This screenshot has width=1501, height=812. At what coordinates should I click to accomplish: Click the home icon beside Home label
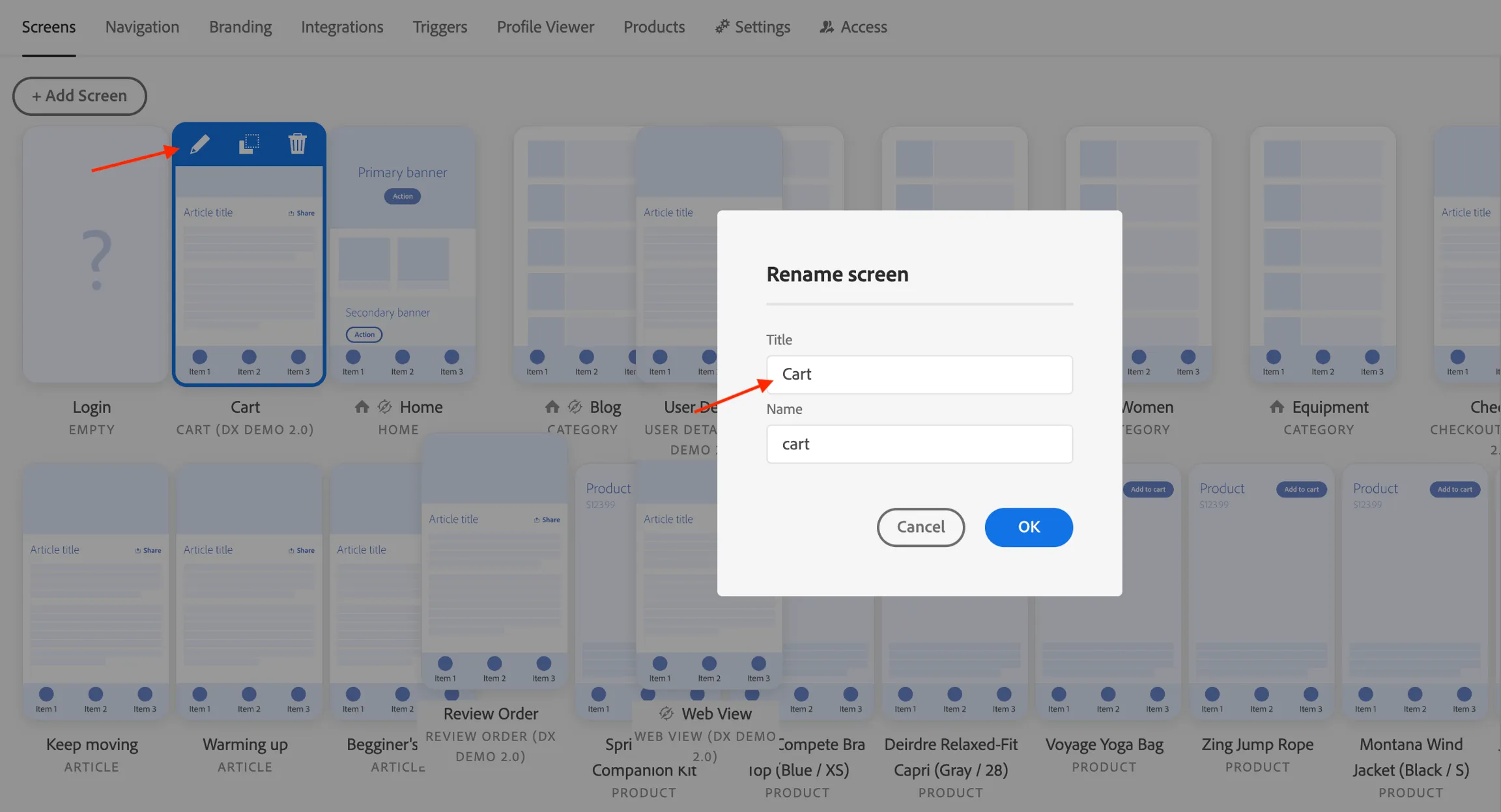pos(362,407)
